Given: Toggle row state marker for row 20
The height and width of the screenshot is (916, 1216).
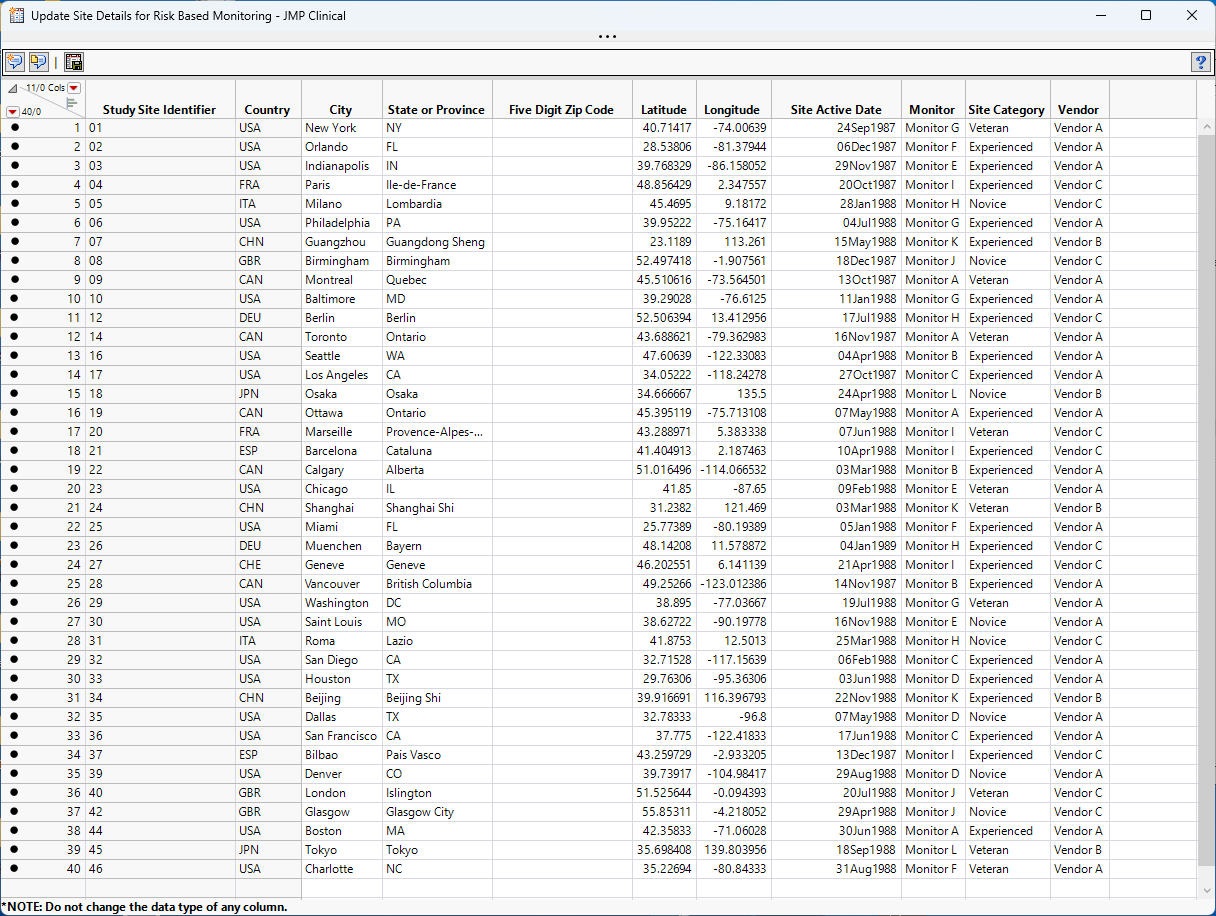Looking at the screenshot, I should coord(14,489).
